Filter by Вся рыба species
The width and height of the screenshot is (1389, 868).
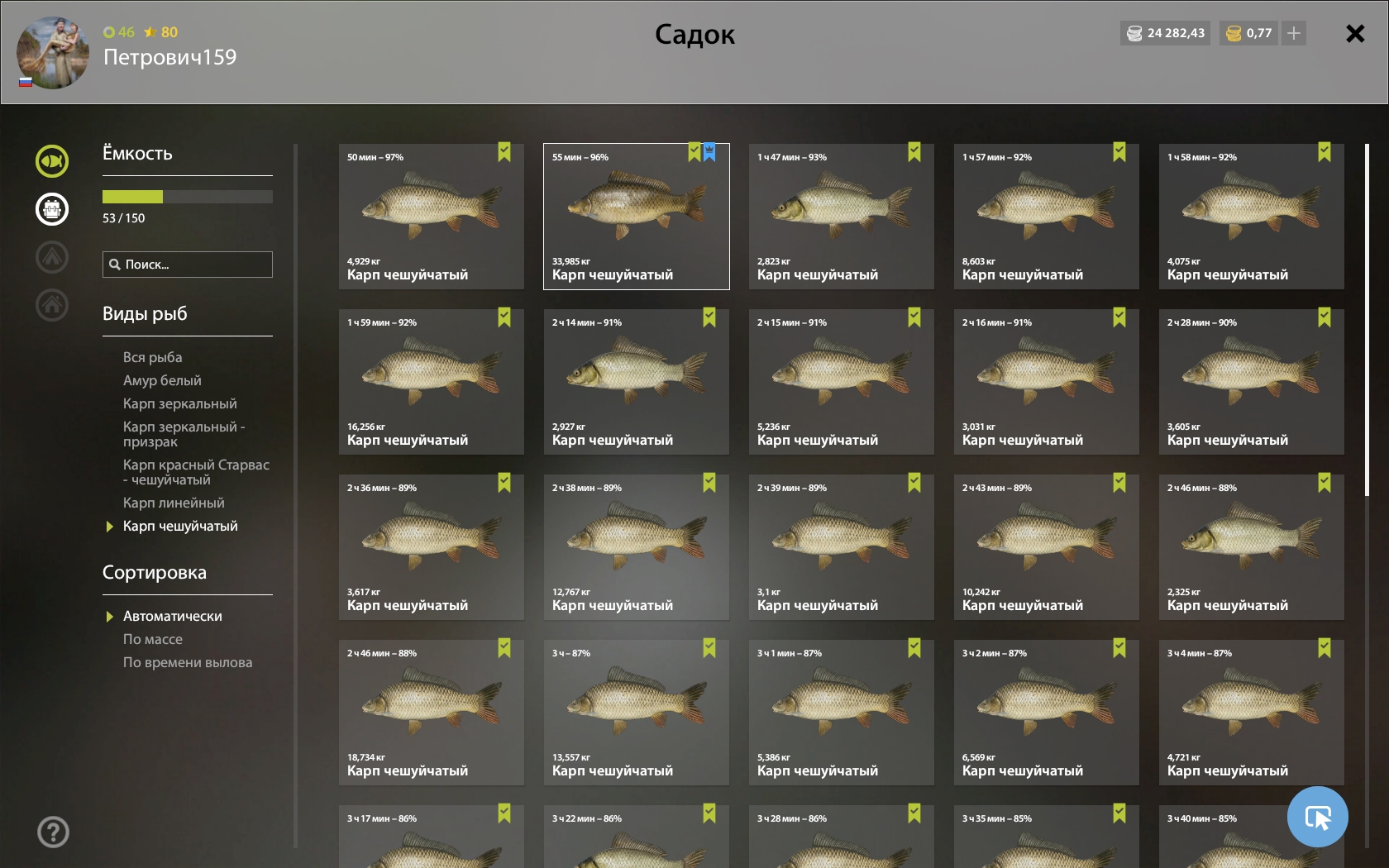click(153, 357)
